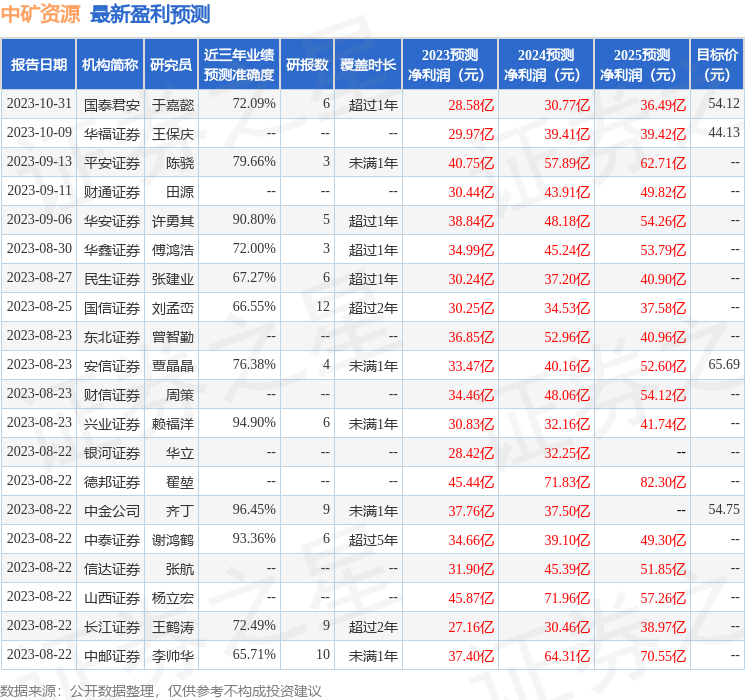Select institution 国信证券
Screen dimensions: 745x700
pos(112,307)
